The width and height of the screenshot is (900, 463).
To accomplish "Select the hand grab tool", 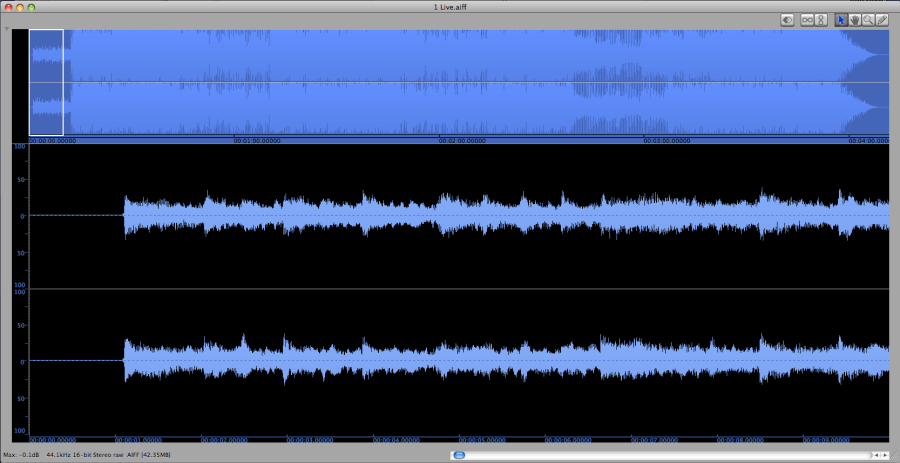I will (855, 19).
